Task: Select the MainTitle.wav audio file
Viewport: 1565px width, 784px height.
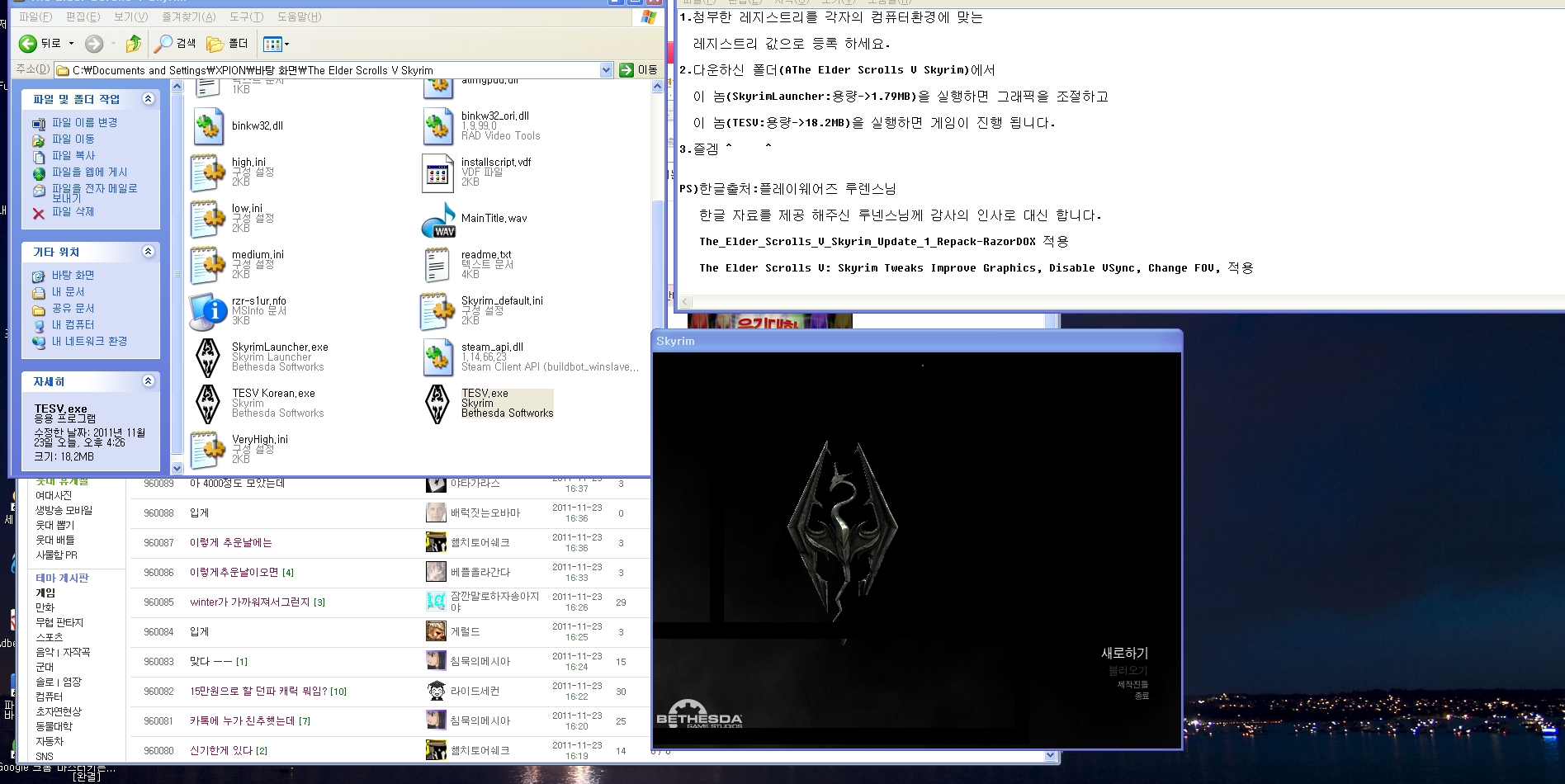Action: 438,220
